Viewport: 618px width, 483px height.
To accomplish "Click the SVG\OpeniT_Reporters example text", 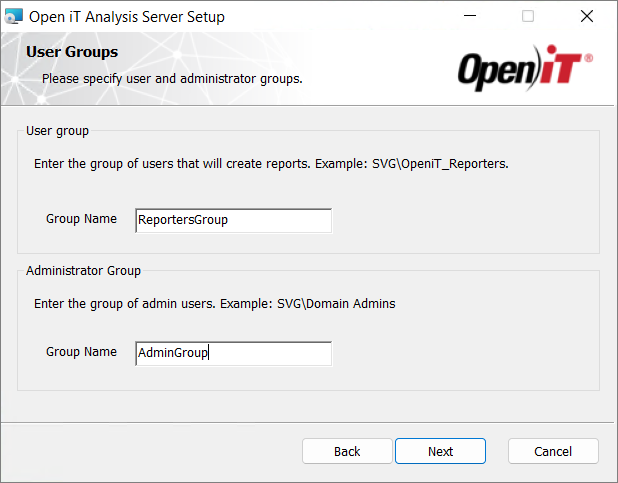I will (440, 164).
